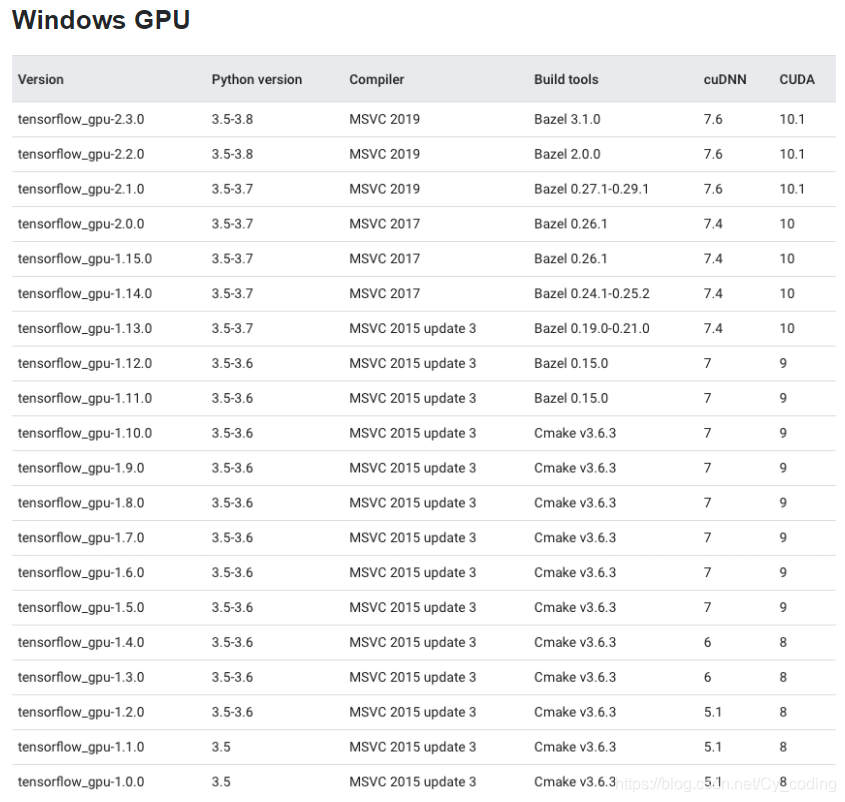Image resolution: width=845 pixels, height=802 pixels.
Task: Click CUDA 9 in tensorflow_gpu-1.5.0 row
Action: [783, 607]
